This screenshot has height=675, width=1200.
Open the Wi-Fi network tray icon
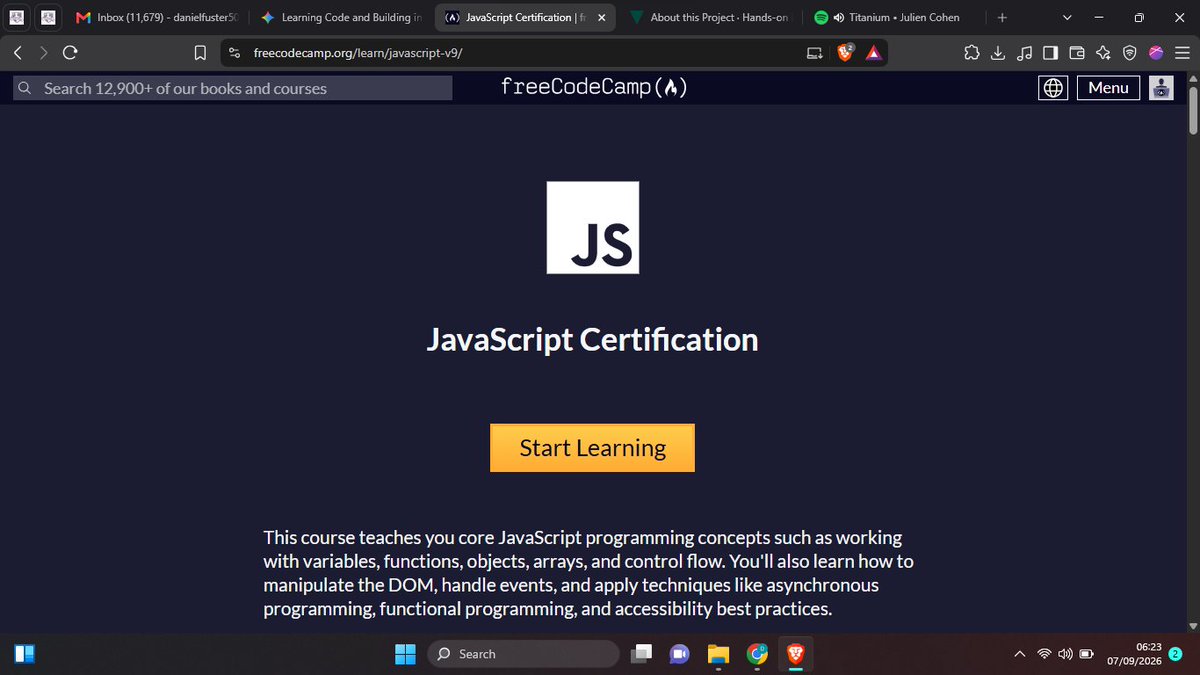pyautogui.click(x=1045, y=654)
